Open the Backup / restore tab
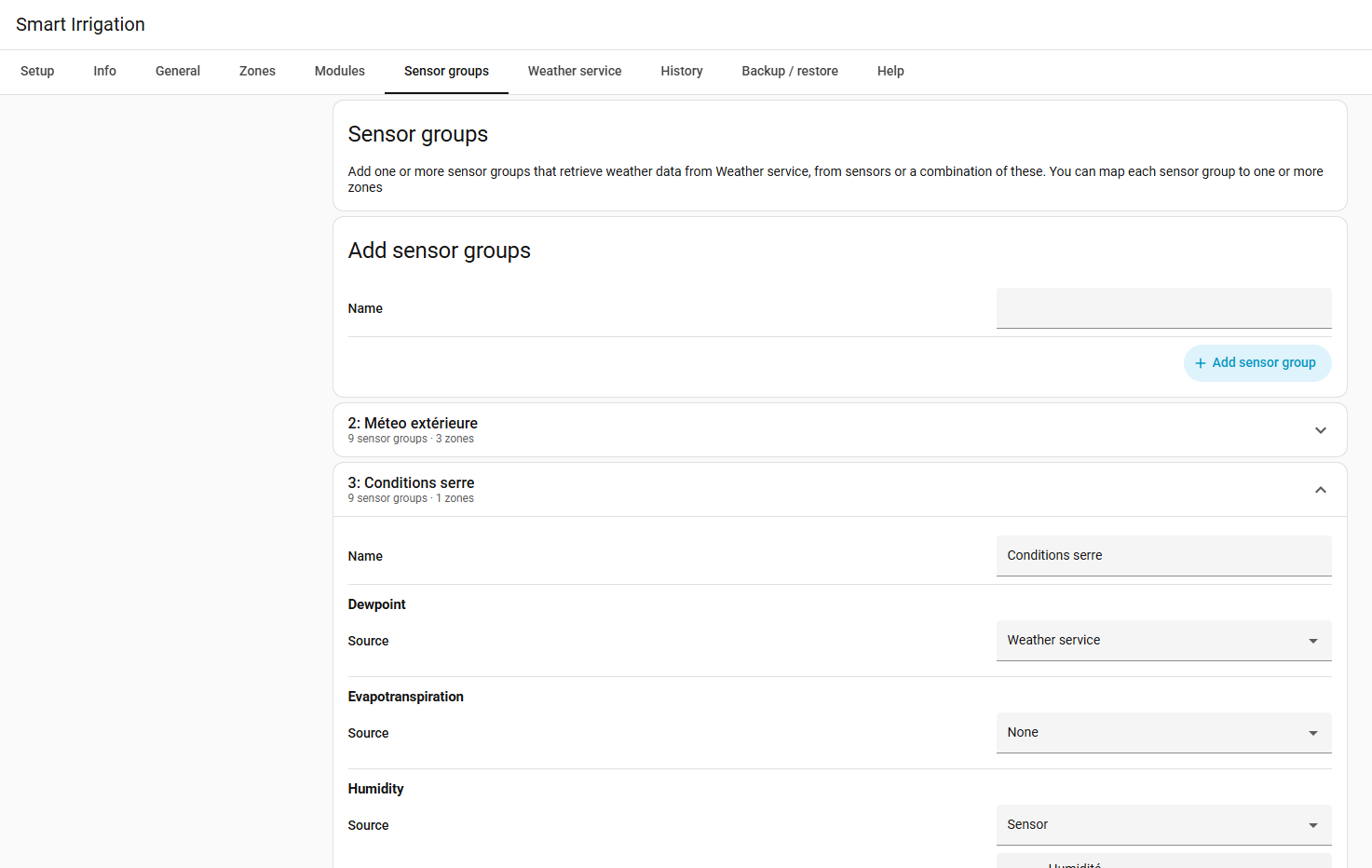 (x=790, y=72)
